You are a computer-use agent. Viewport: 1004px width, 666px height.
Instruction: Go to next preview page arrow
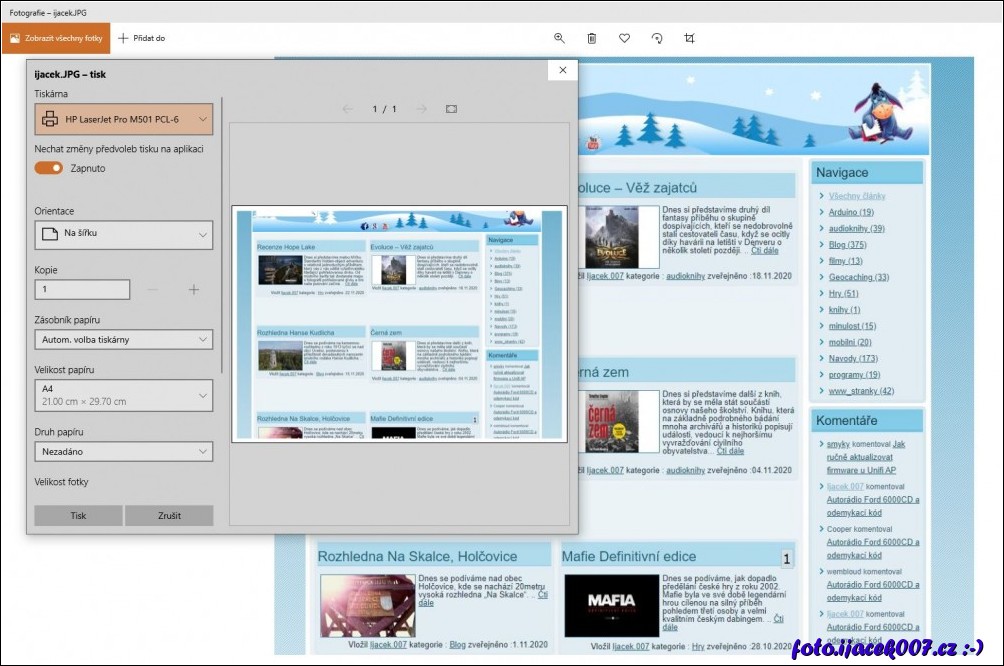pyautogui.click(x=421, y=109)
